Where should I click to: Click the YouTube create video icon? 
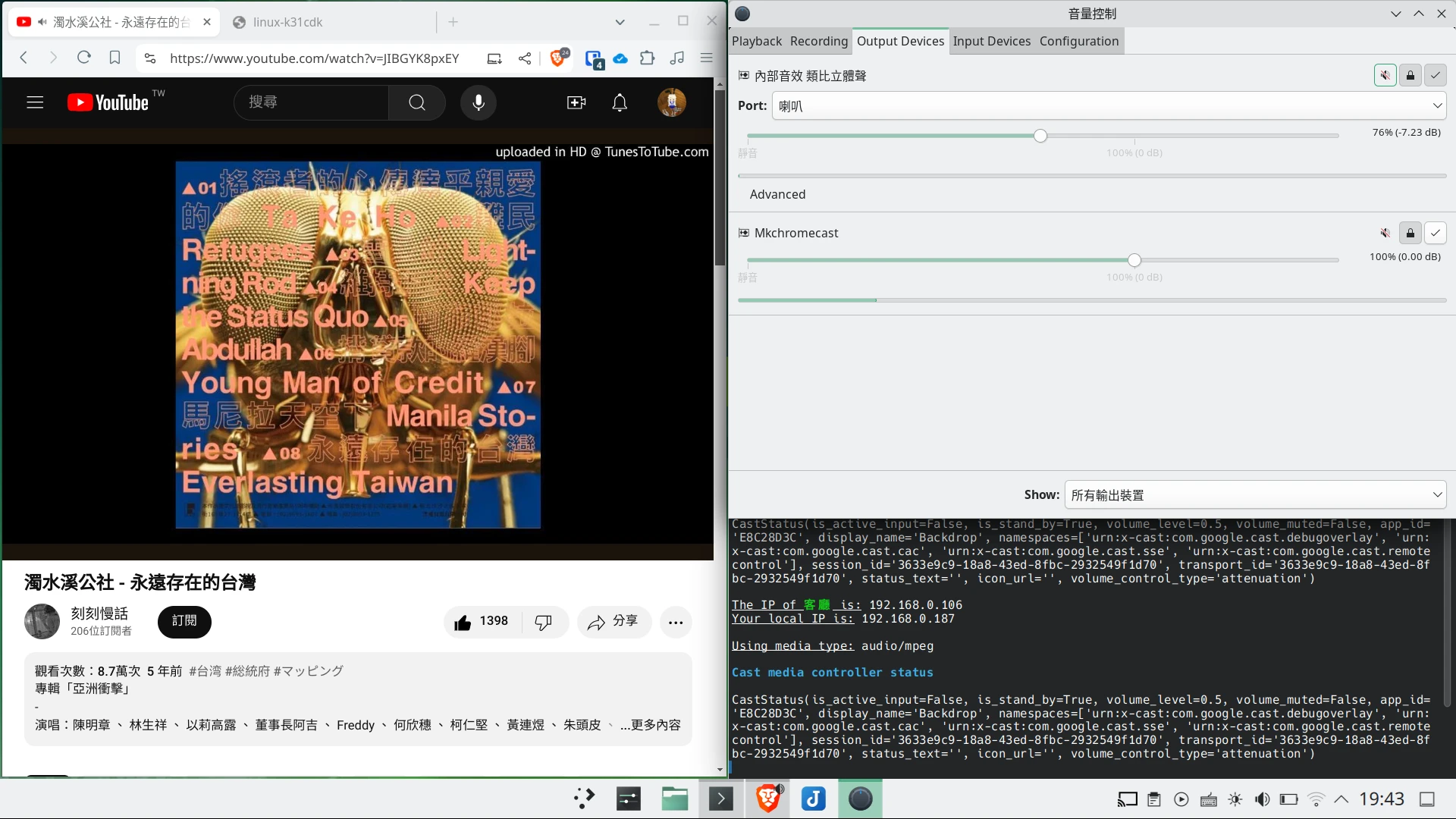tap(576, 102)
